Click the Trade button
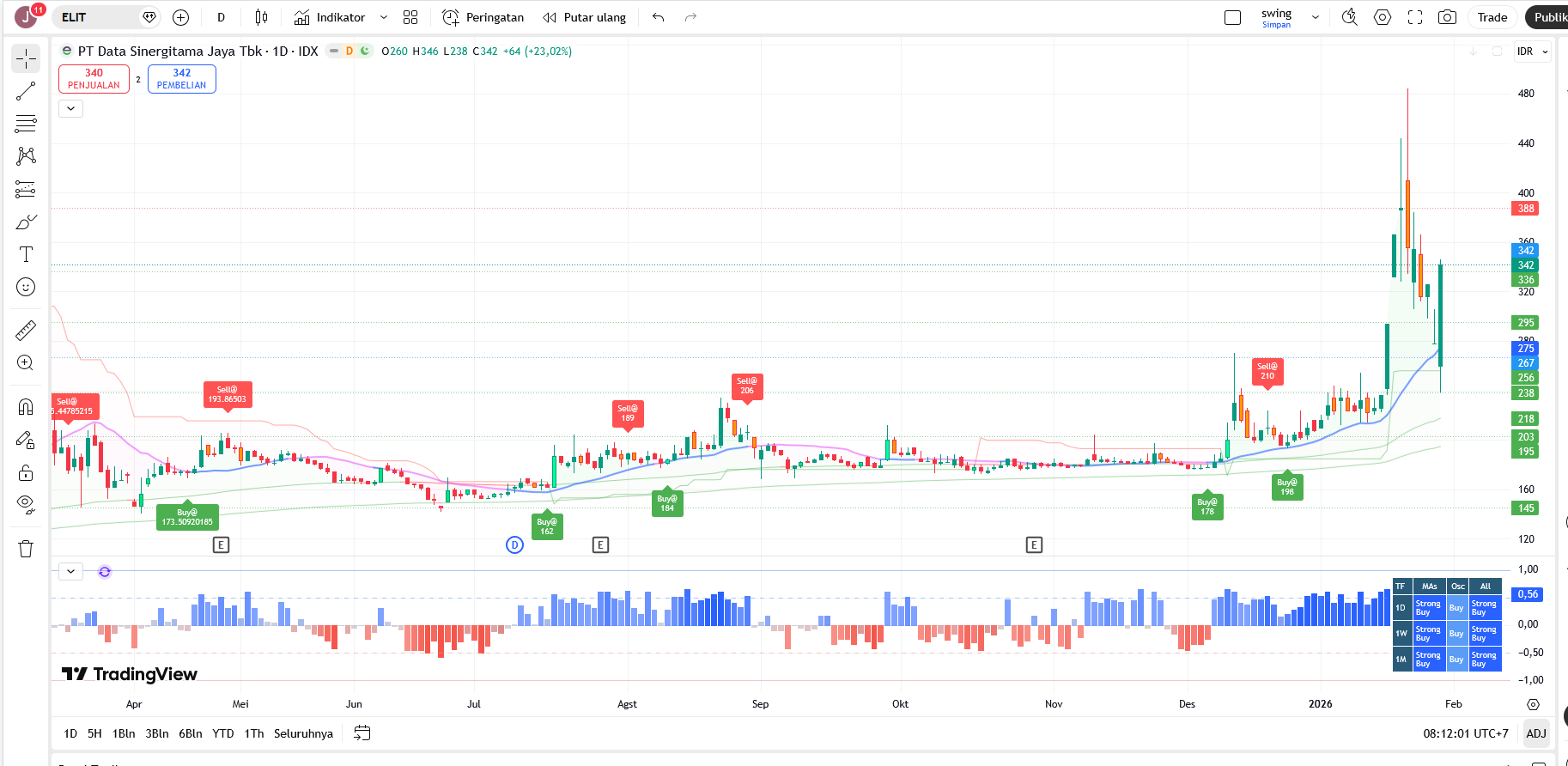This screenshot has height=766, width=1568. coord(1492,17)
